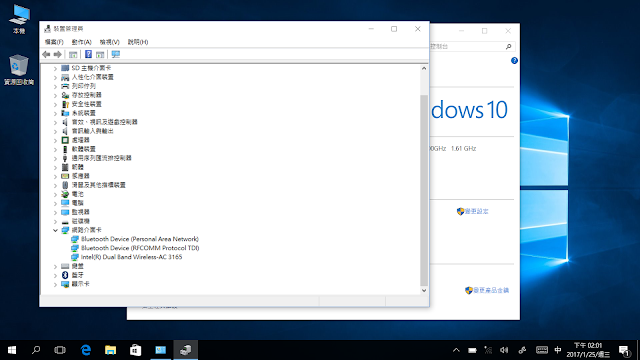The height and width of the screenshot is (360, 640).
Task: Expand the 系統裝置 node
Action: click(55, 113)
